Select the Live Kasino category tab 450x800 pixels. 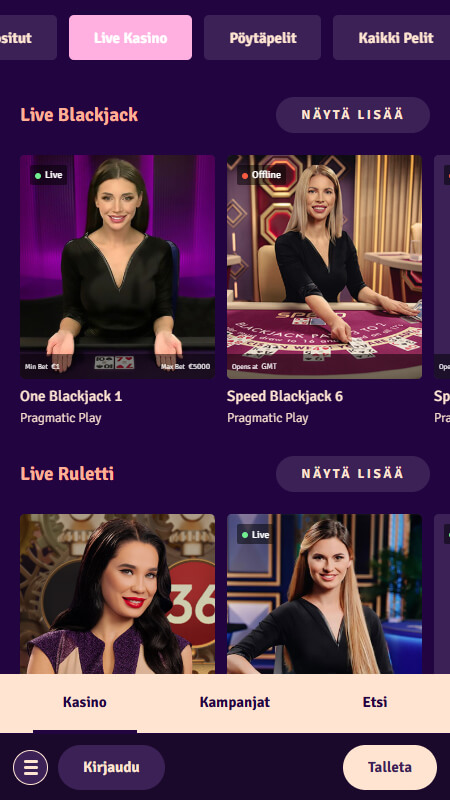(131, 37)
